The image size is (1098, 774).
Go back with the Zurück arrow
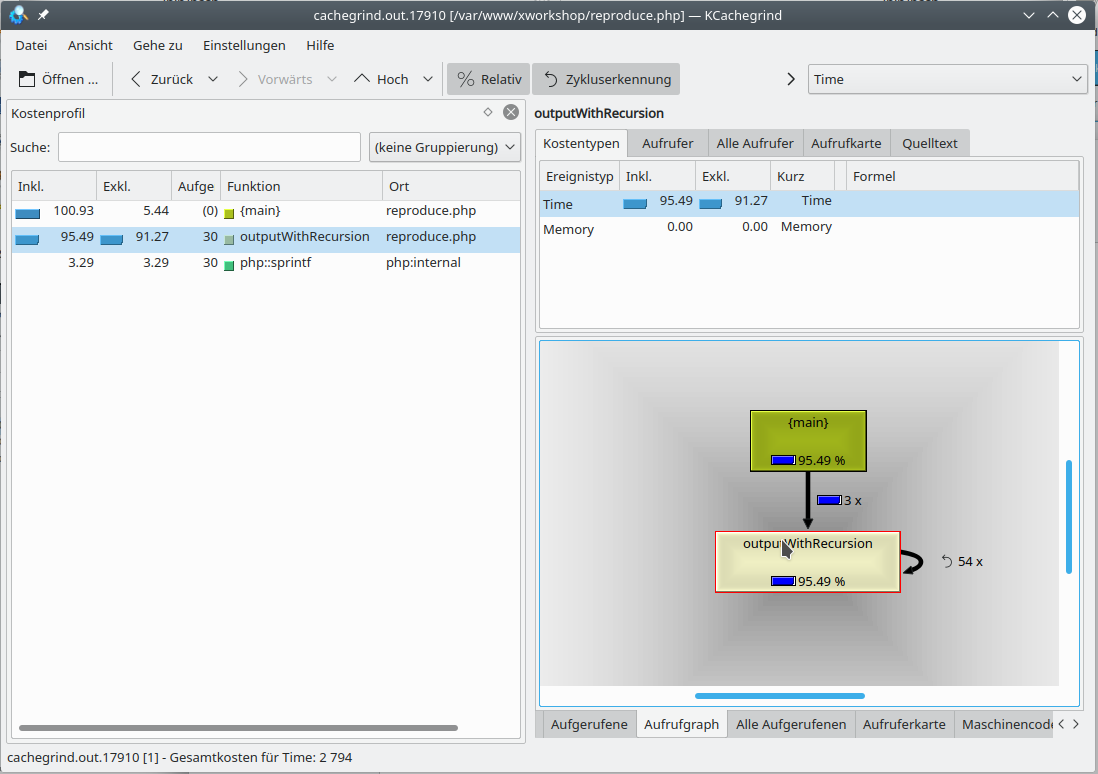[x=137, y=79]
